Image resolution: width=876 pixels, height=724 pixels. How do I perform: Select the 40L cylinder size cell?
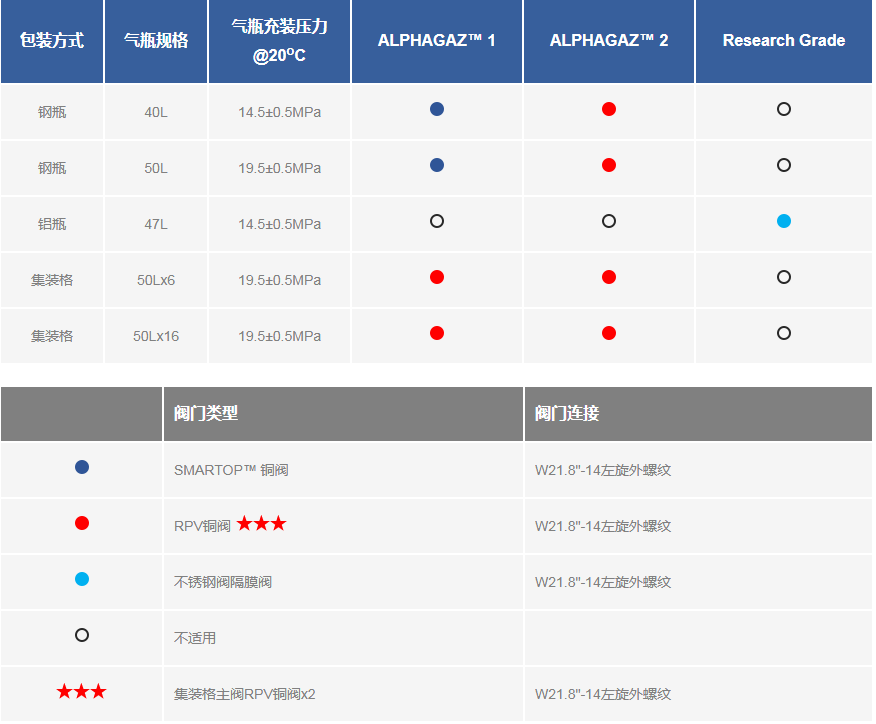pos(156,112)
